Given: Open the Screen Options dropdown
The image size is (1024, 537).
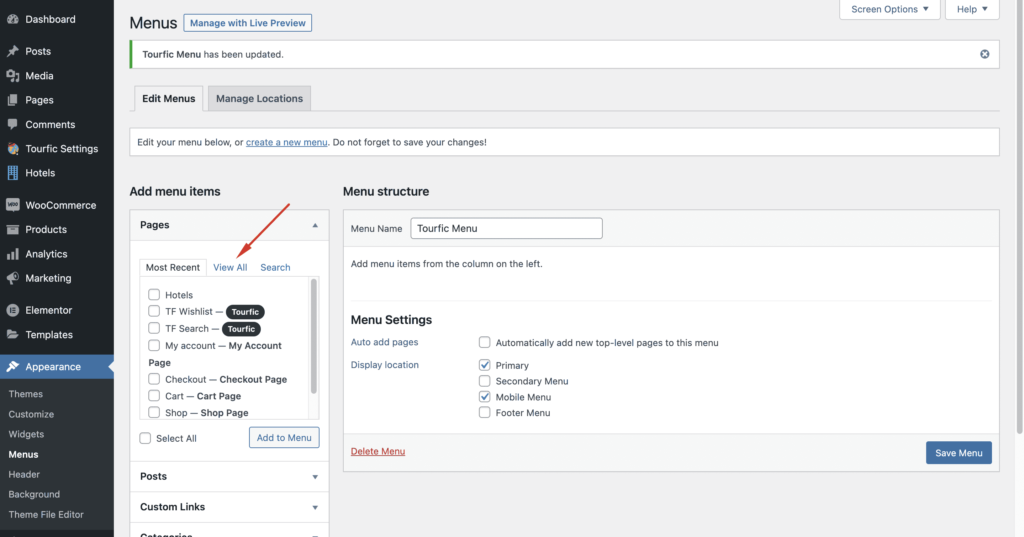Looking at the screenshot, I should (x=889, y=9).
